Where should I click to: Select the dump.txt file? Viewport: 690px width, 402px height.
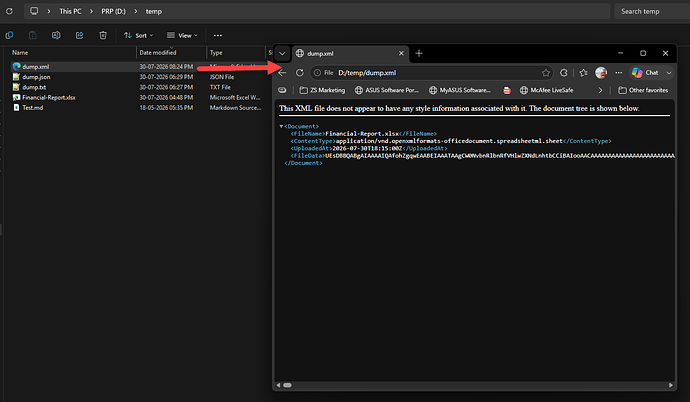click(34, 87)
